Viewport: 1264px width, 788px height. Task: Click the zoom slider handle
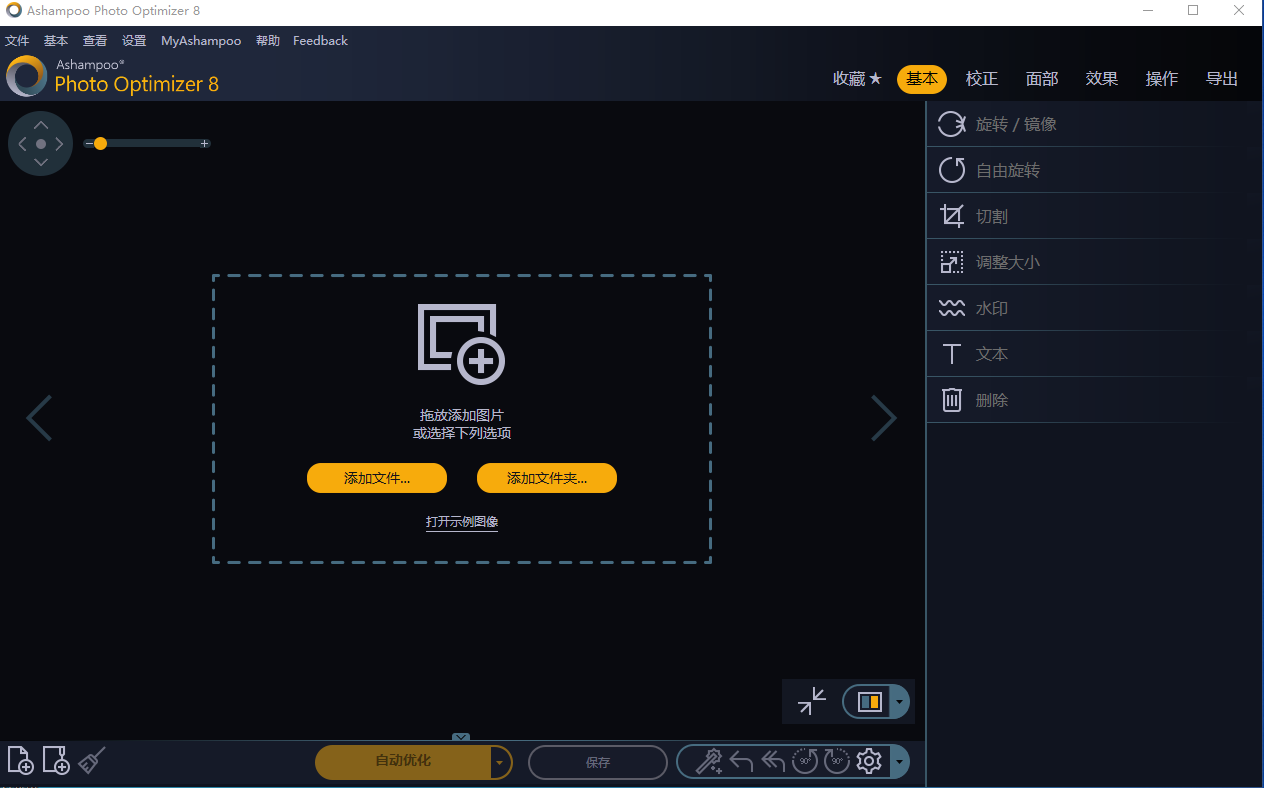point(100,144)
